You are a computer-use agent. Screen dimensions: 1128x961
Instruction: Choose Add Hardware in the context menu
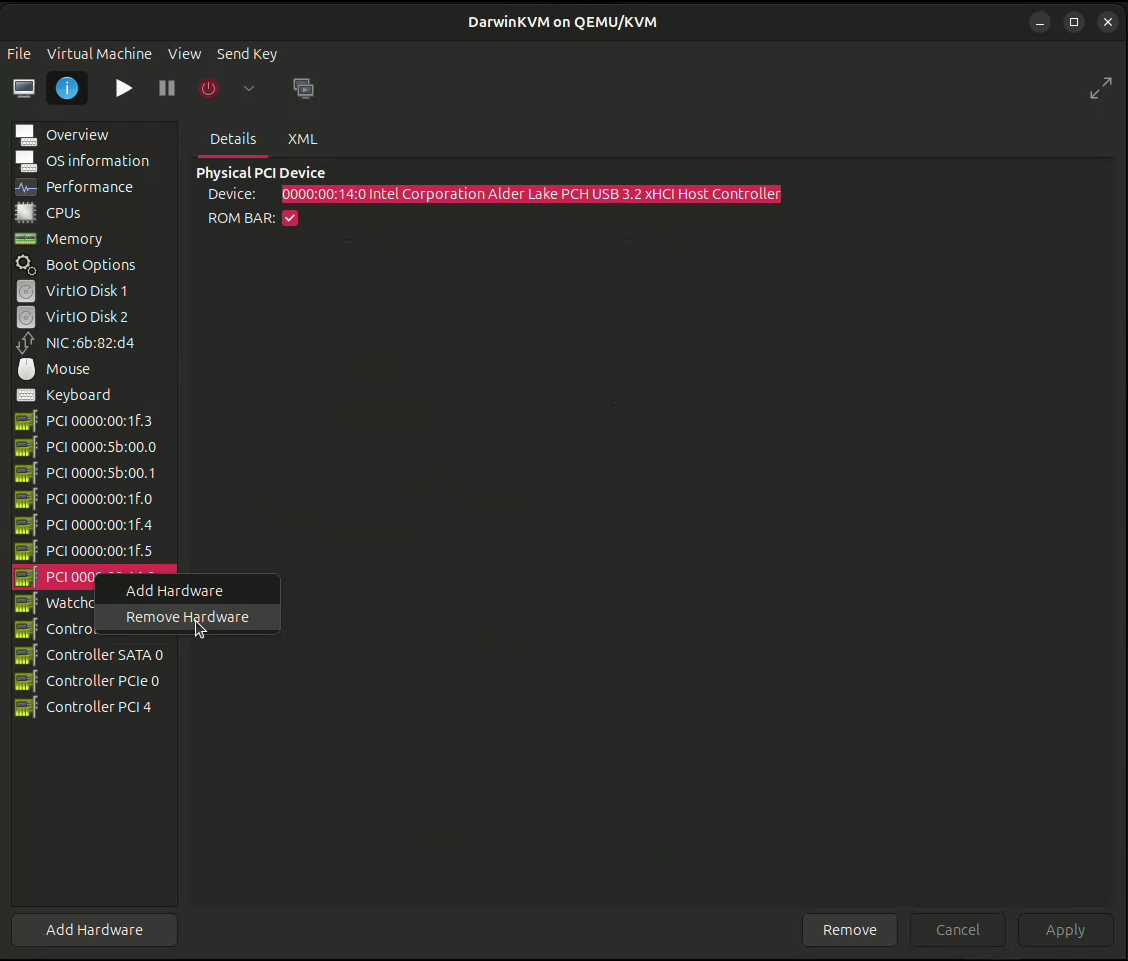pos(174,591)
